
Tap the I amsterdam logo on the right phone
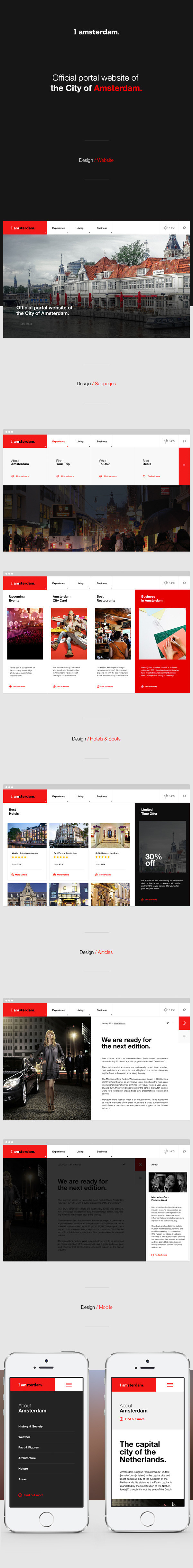pyautogui.click(x=132, y=1385)
